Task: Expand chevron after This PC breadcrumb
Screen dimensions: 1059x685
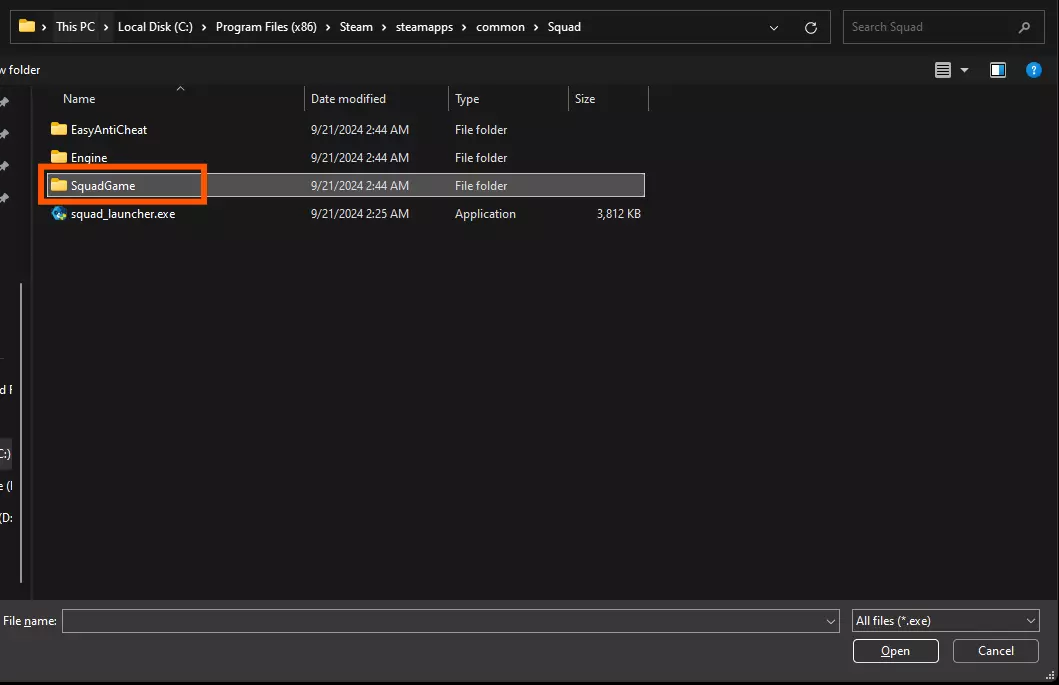Action: pos(106,27)
